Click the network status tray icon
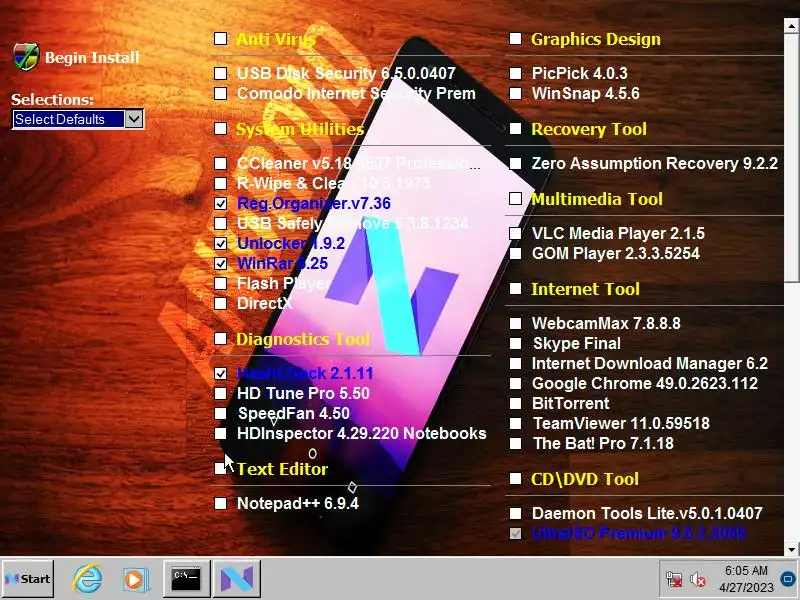This screenshot has width=800, height=600. tap(674, 580)
